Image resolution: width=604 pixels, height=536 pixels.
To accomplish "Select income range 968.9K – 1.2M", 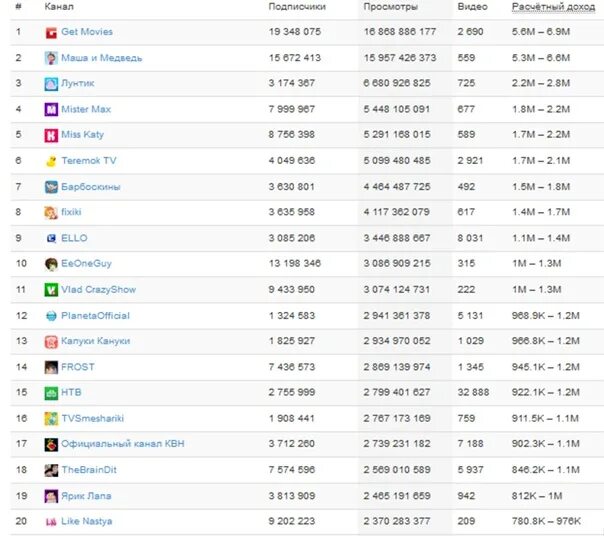I will [x=546, y=316].
